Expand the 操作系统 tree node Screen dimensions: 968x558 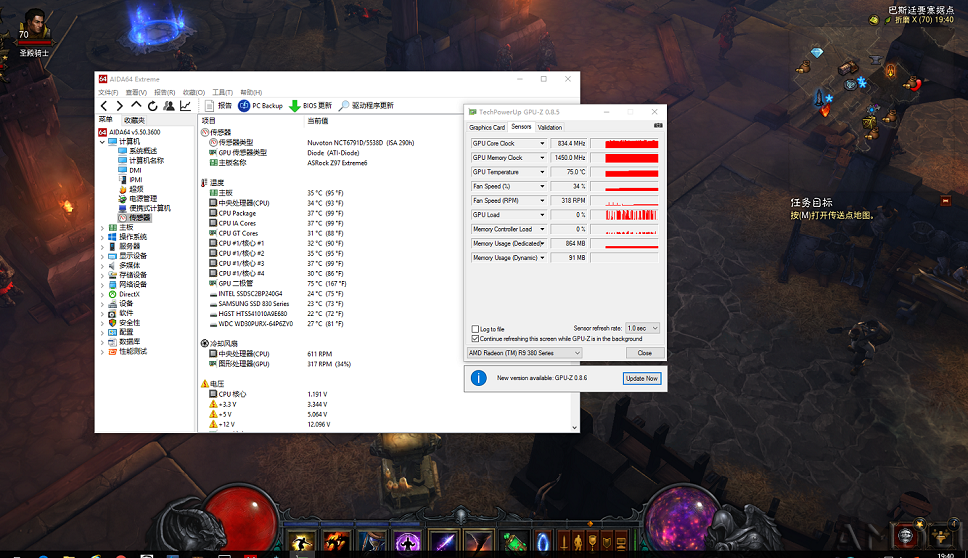(x=102, y=237)
